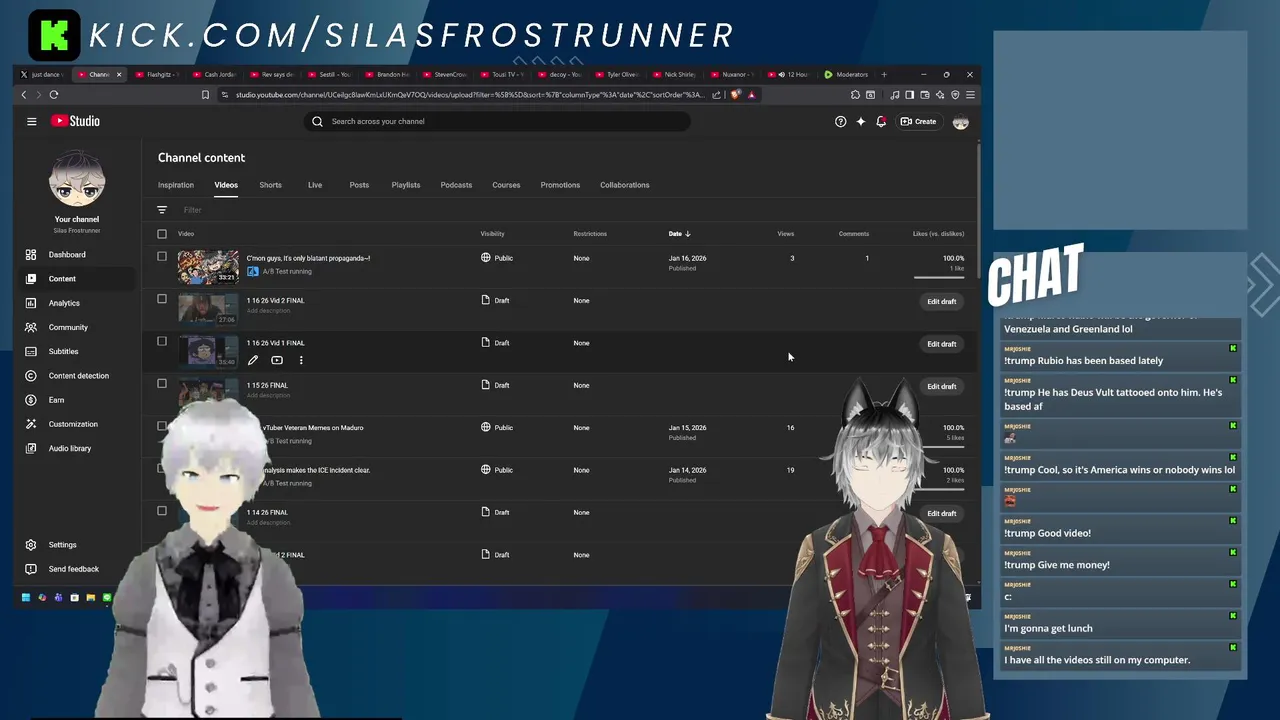Open Audio library in the sidebar
The width and height of the screenshot is (1280, 720).
(77, 448)
